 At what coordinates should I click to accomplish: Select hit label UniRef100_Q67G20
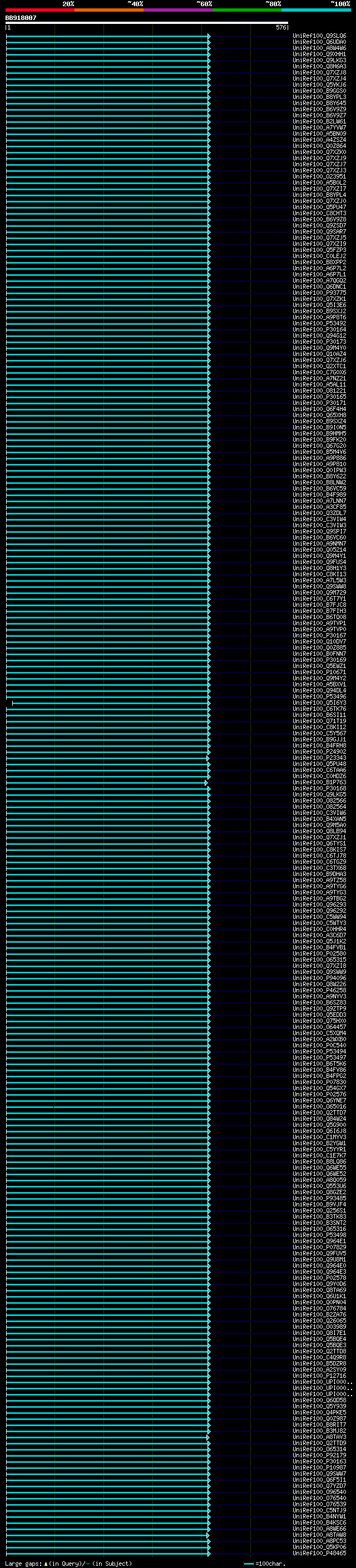[319, 446]
